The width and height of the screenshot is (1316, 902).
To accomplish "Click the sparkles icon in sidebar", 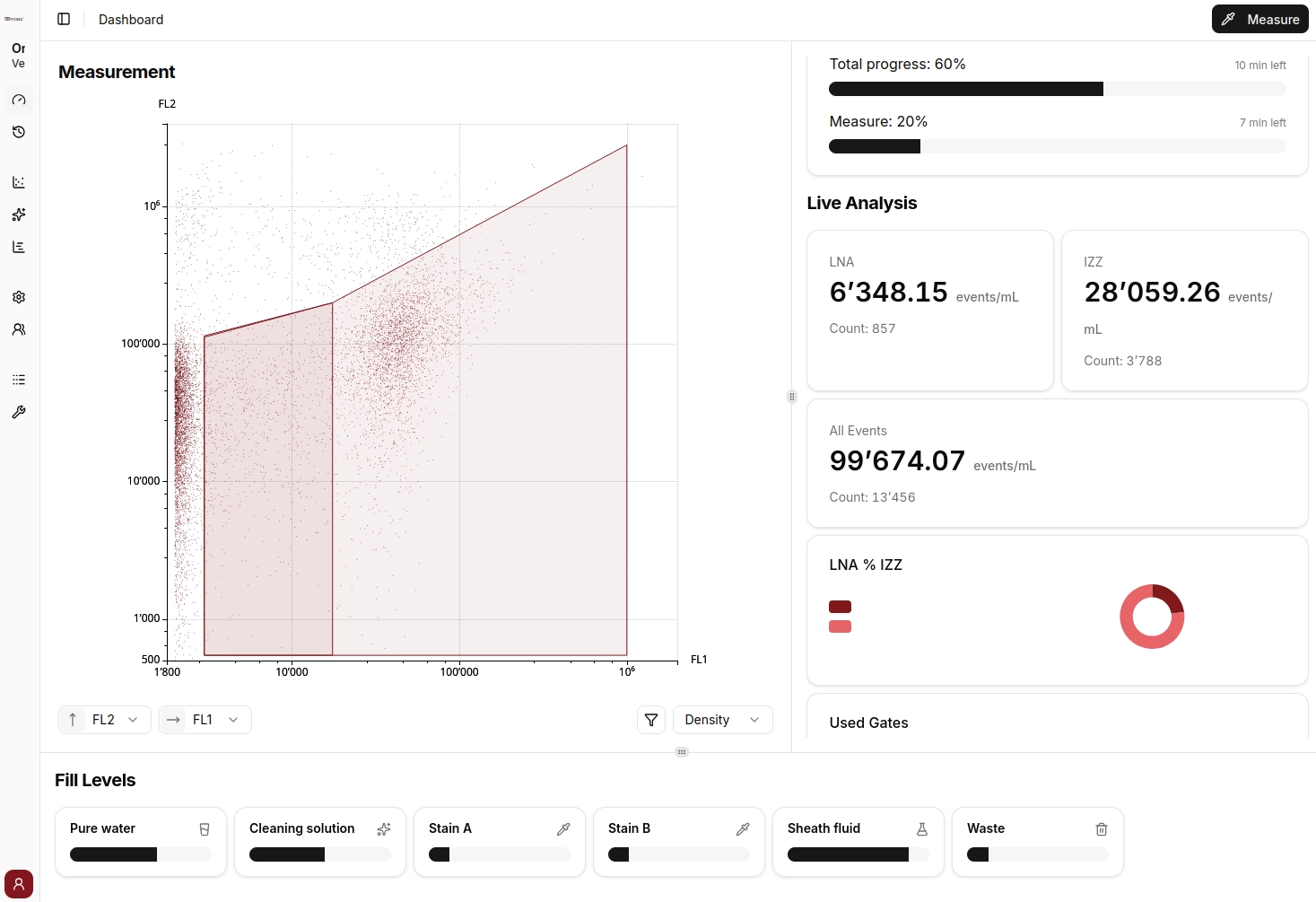I will pos(19,215).
